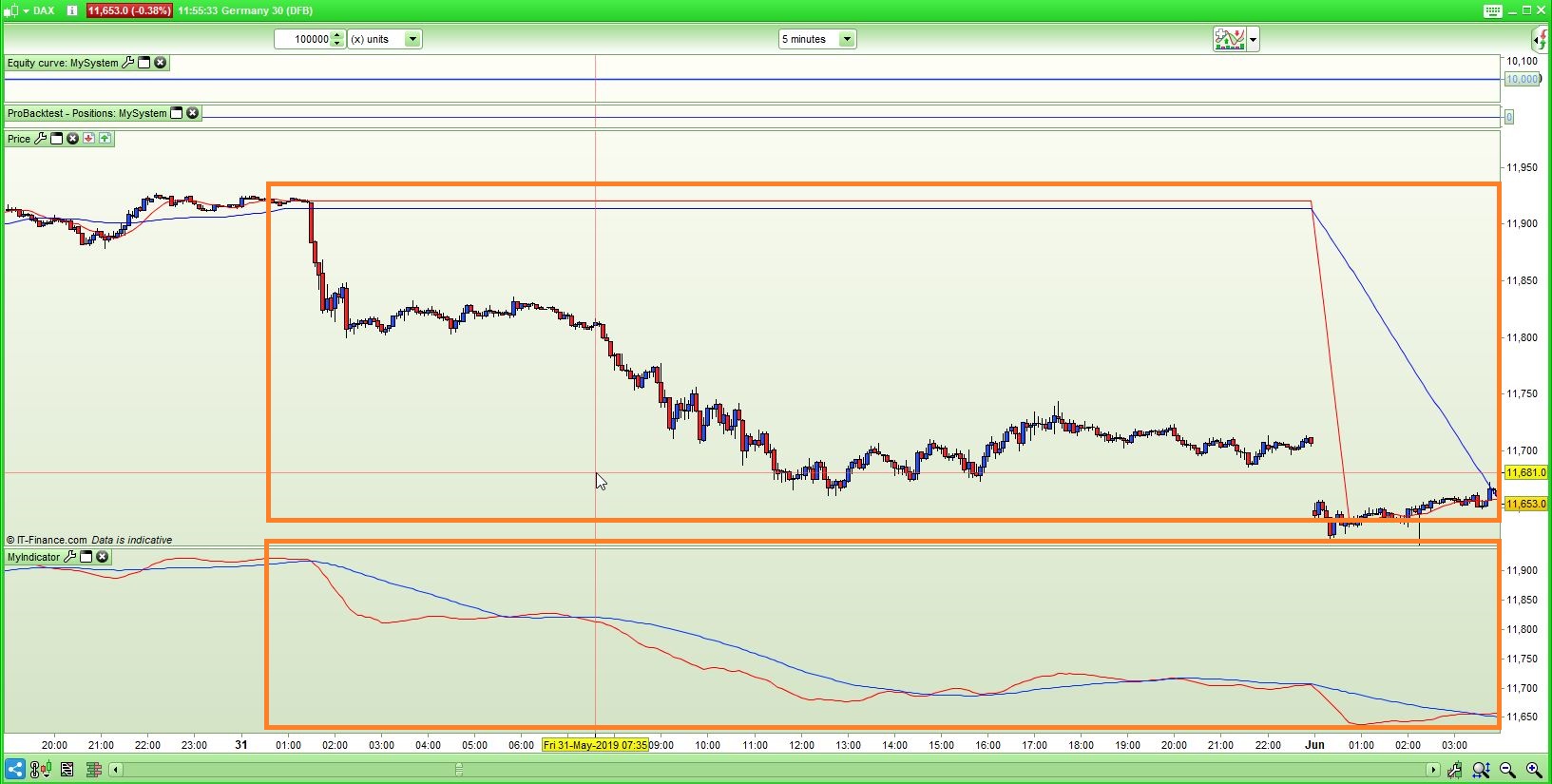1552x784 pixels.
Task: Click the chart tools icon near zoom buttons
Action: click(x=1454, y=770)
